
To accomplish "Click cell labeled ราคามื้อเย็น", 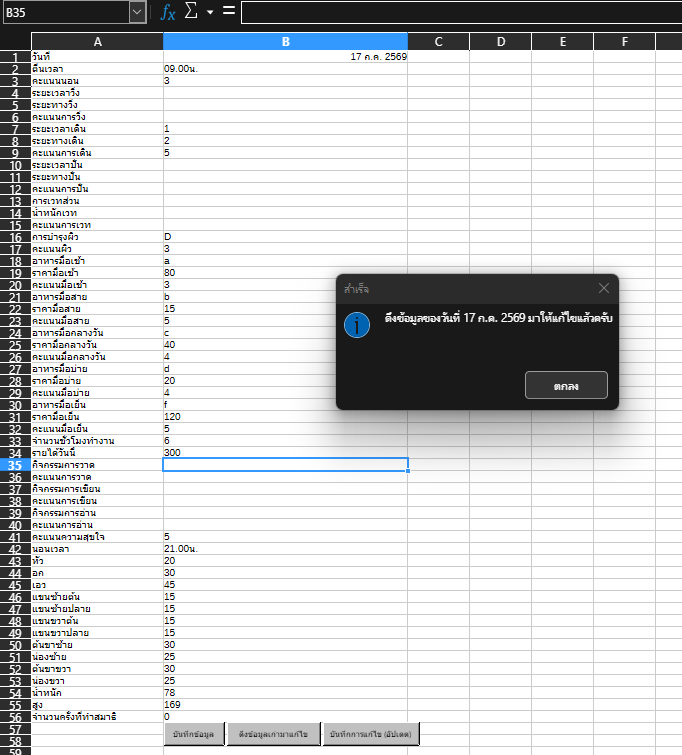I will pyautogui.click(x=97, y=417).
